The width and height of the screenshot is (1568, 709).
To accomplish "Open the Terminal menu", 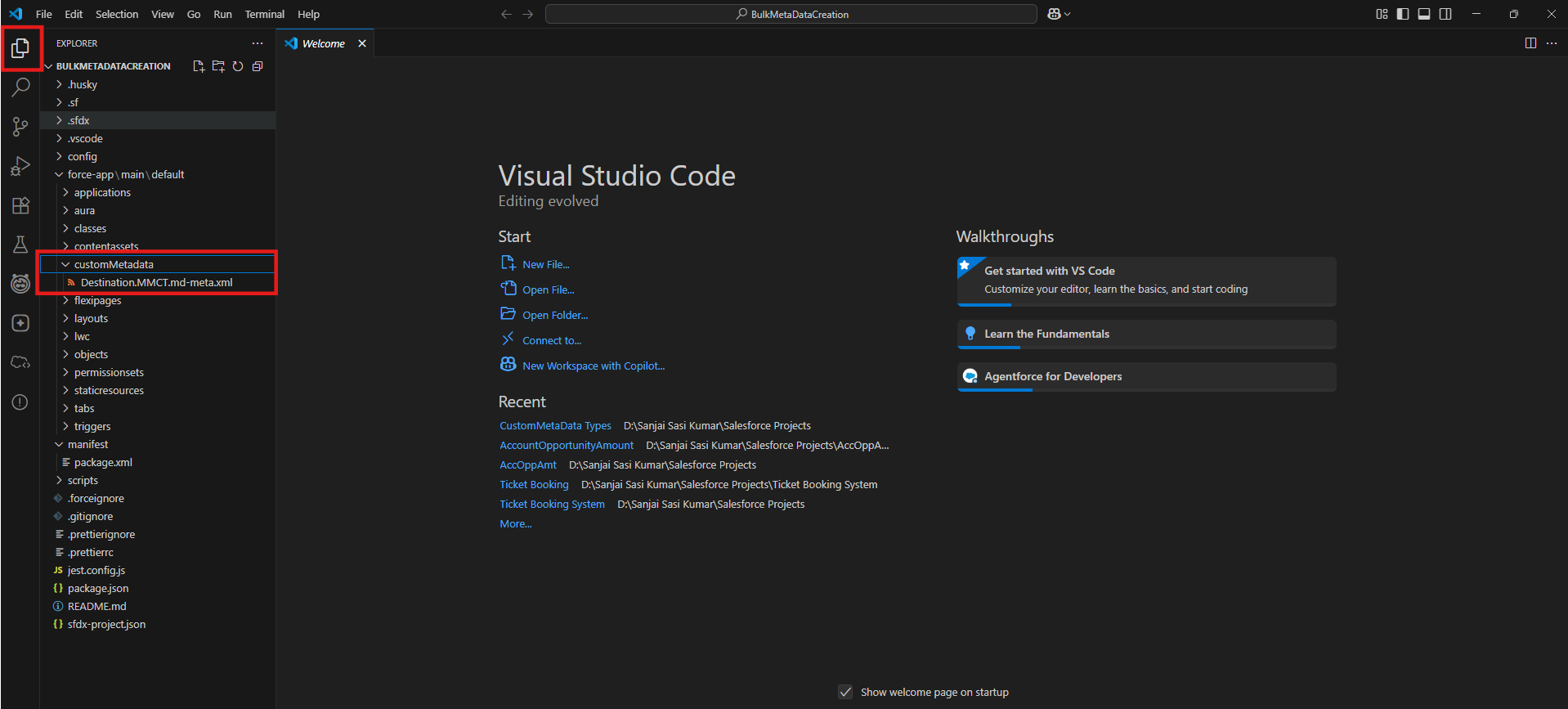I will (x=264, y=14).
